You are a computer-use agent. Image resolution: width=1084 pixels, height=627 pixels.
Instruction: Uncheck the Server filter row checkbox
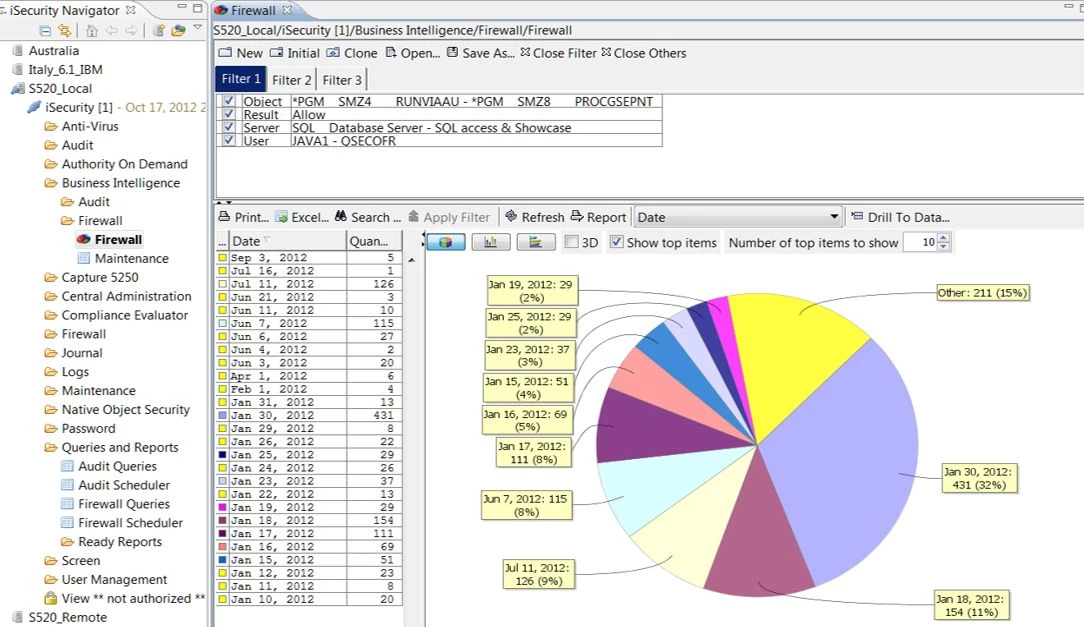(229, 128)
